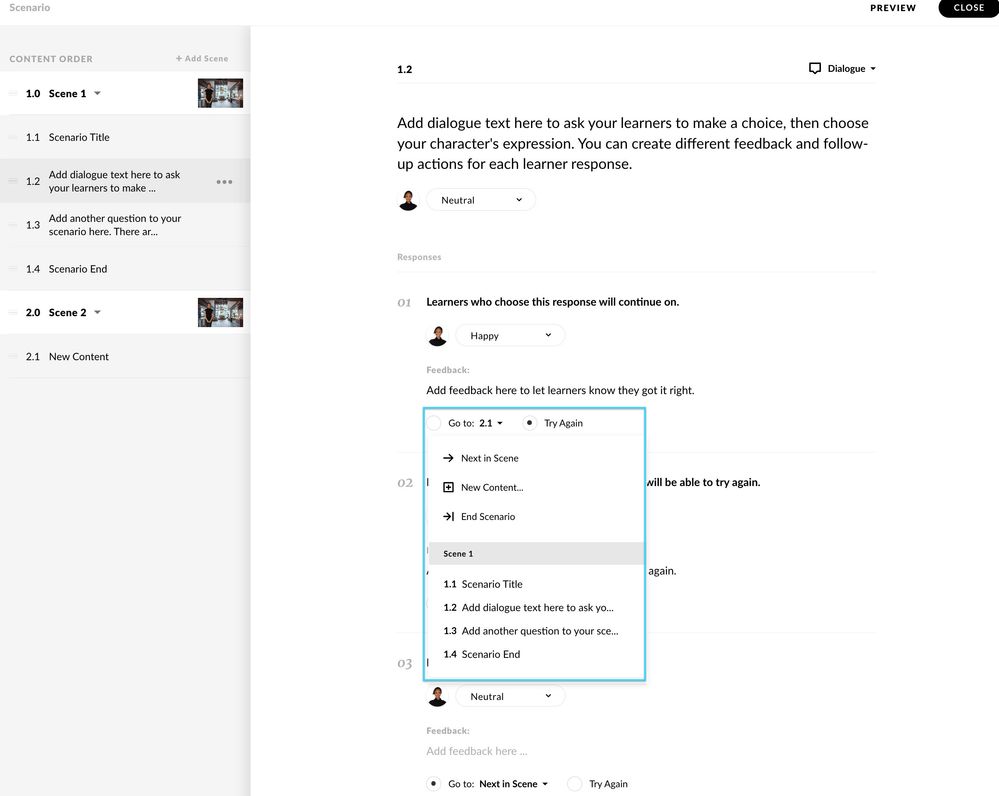Open the Neutral expression dropdown under dialogue text

pyautogui.click(x=480, y=200)
